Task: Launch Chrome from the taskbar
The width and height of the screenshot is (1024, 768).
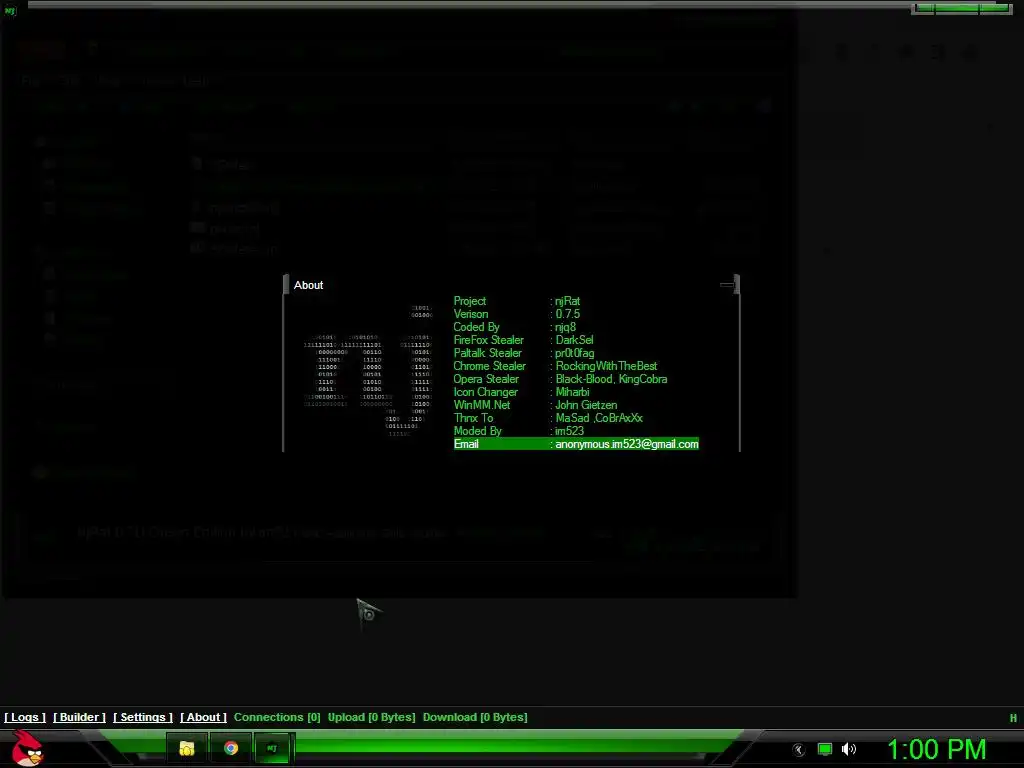Action: click(x=231, y=748)
